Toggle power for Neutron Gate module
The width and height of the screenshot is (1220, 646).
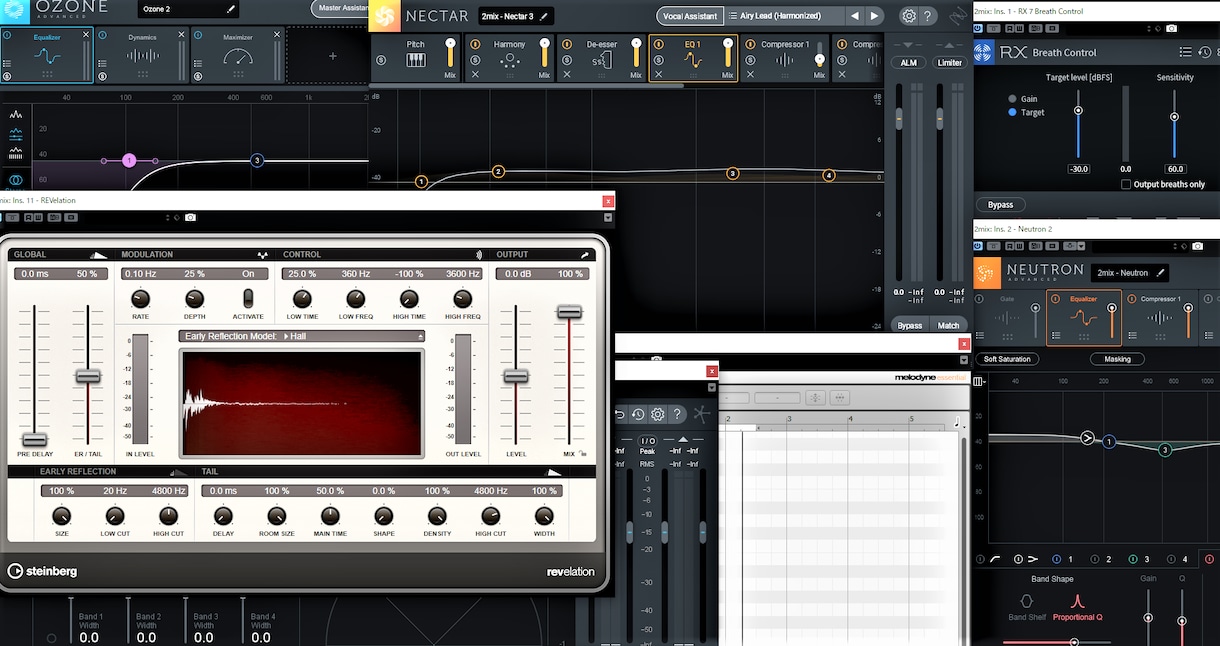[979, 299]
